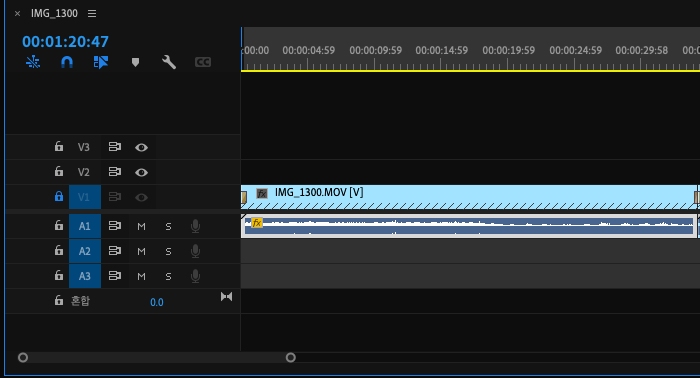Toggle the lock on track V3
Screen dimensions: 700x378
click(x=58, y=146)
